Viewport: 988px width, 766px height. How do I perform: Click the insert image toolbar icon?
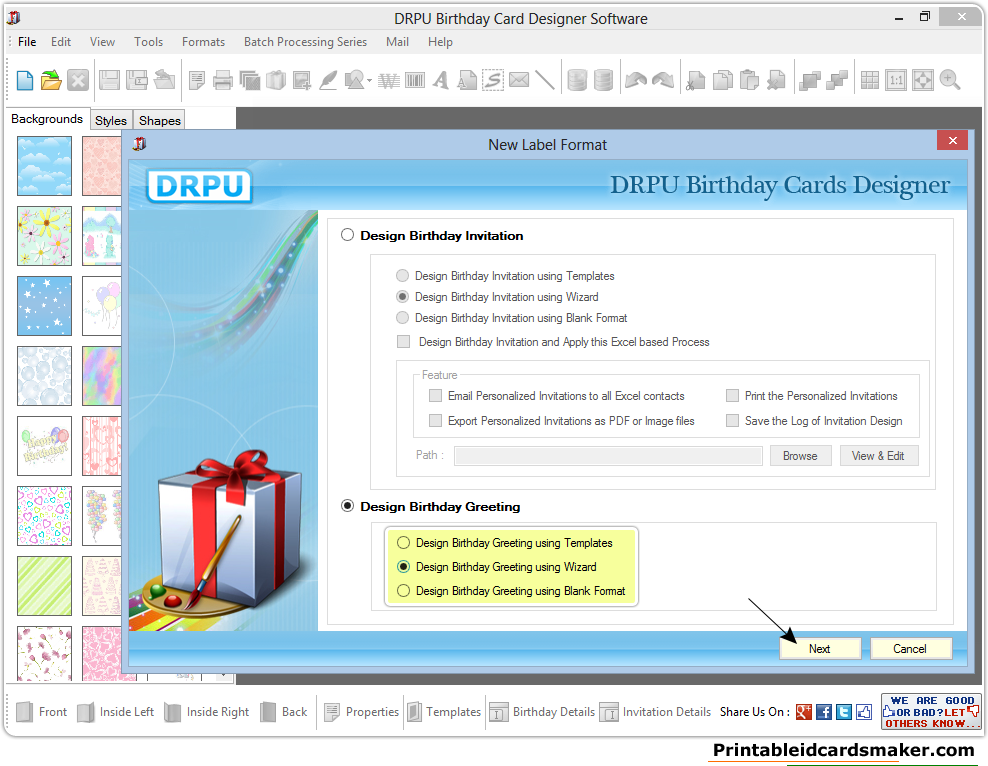point(302,81)
